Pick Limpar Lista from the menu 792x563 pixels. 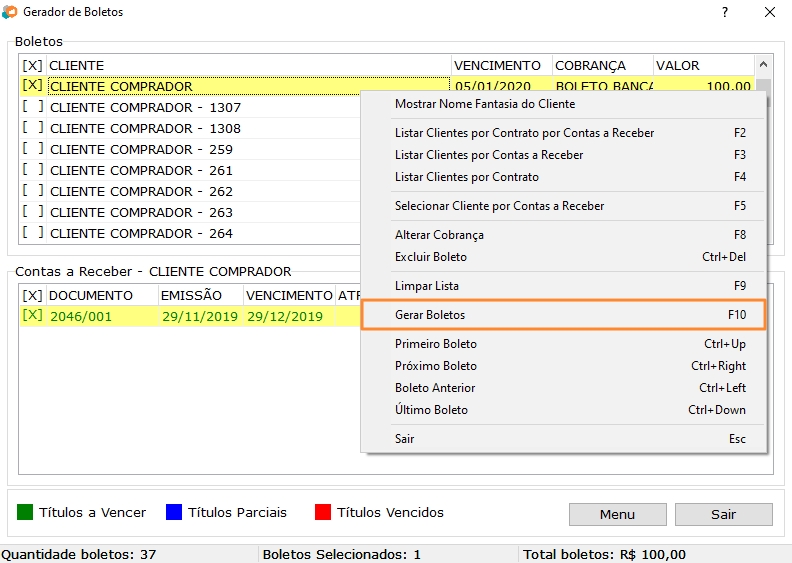click(427, 286)
